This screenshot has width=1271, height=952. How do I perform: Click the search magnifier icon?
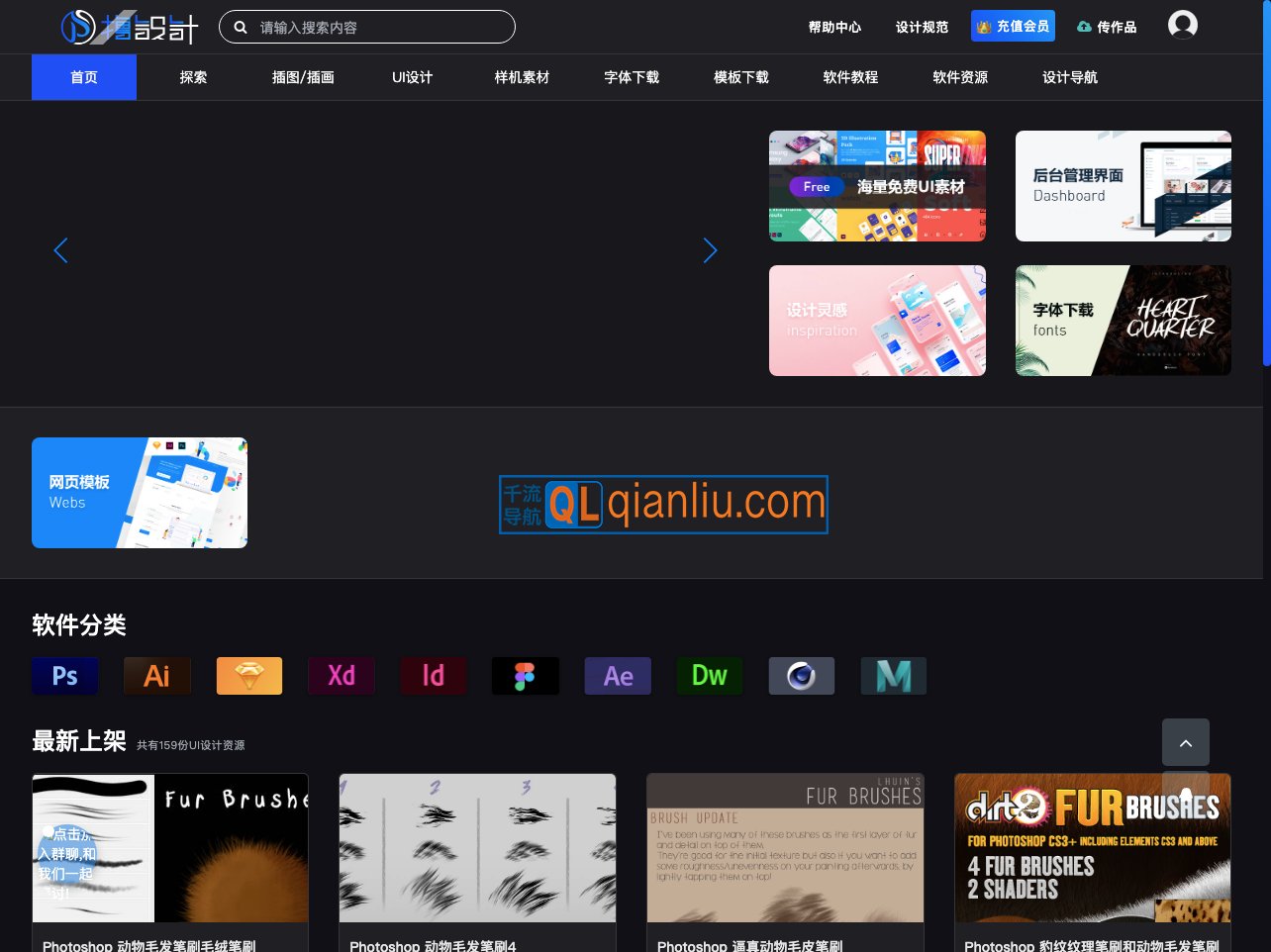coord(241,27)
